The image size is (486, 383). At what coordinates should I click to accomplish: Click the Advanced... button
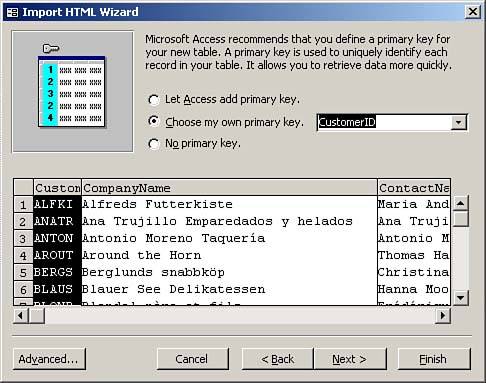point(49,359)
